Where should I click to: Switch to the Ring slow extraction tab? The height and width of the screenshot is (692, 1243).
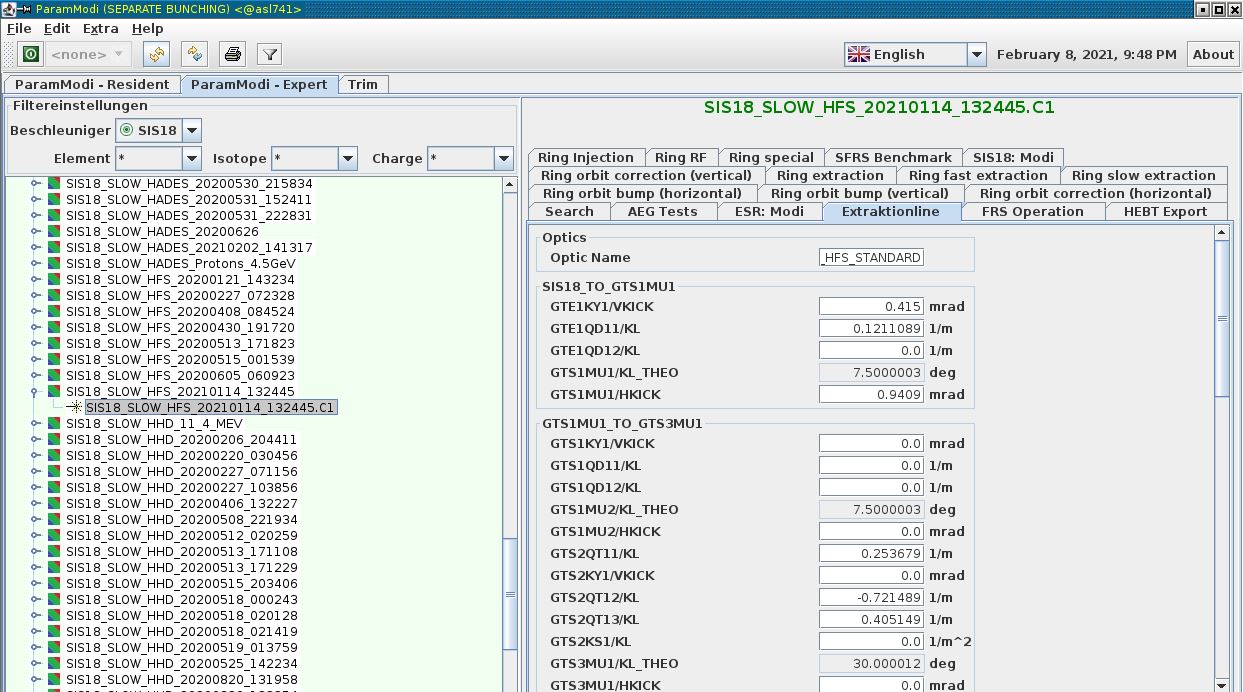[x=1143, y=176]
